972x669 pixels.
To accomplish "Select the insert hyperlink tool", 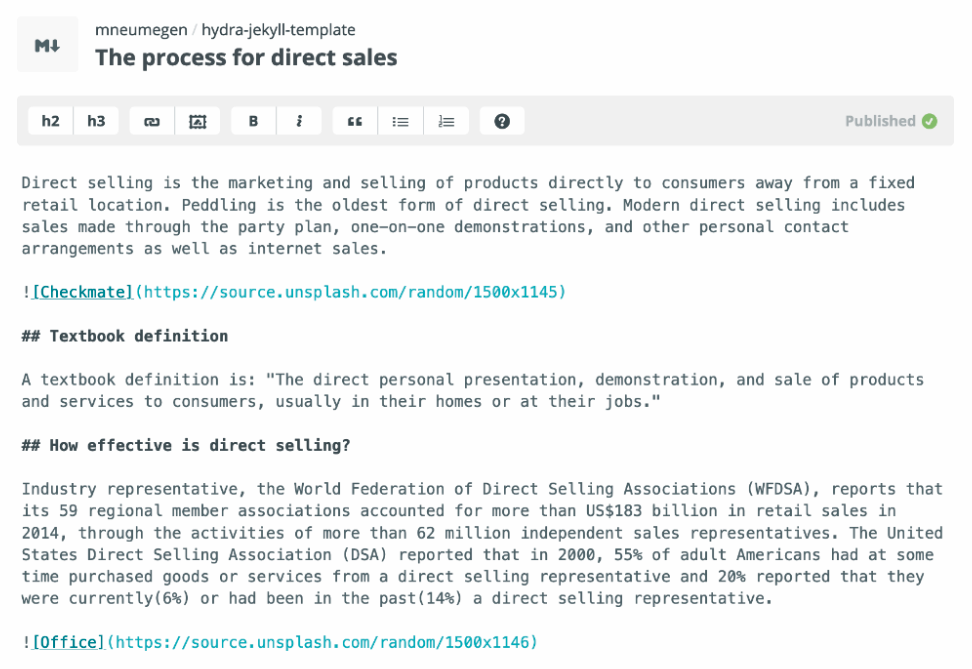I will [x=150, y=120].
